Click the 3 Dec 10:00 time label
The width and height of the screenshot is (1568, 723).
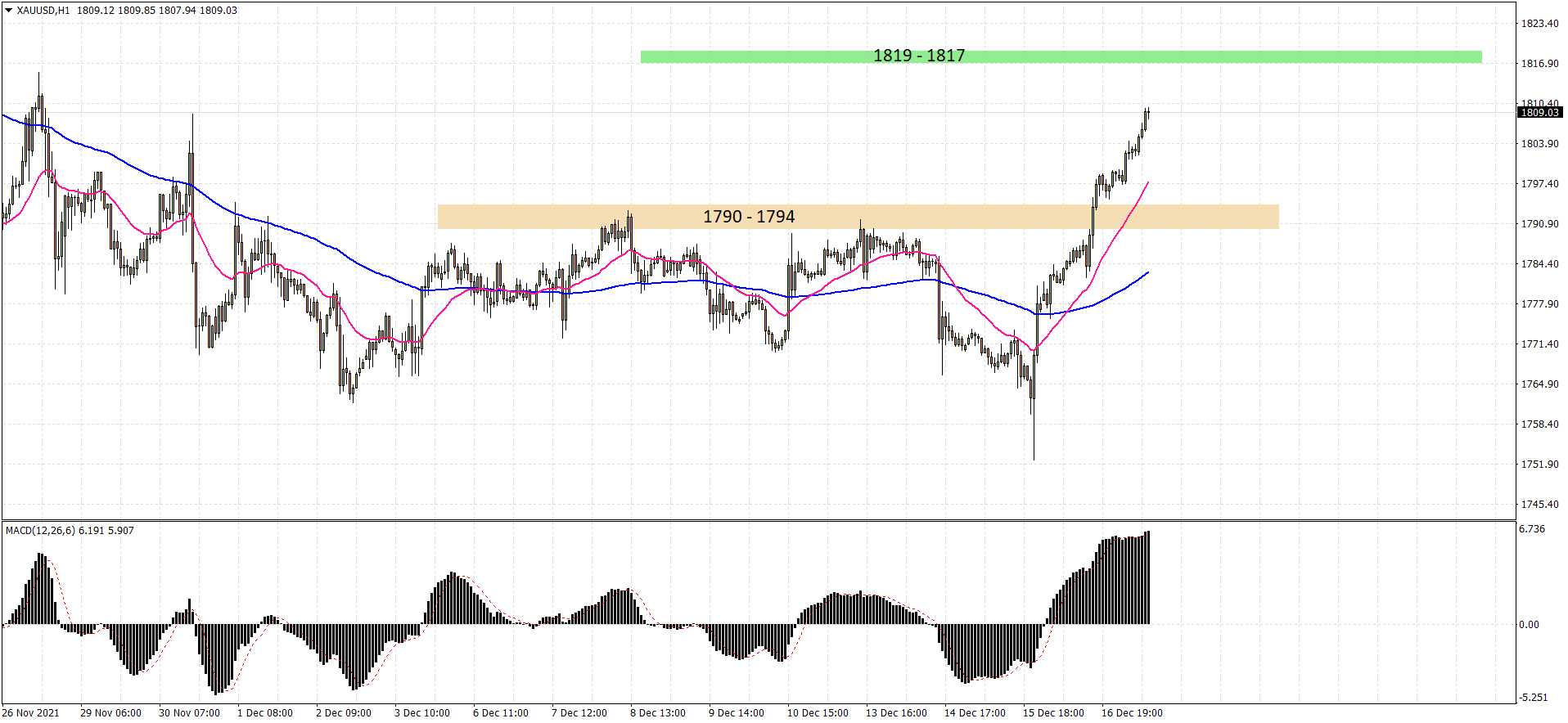click(422, 713)
